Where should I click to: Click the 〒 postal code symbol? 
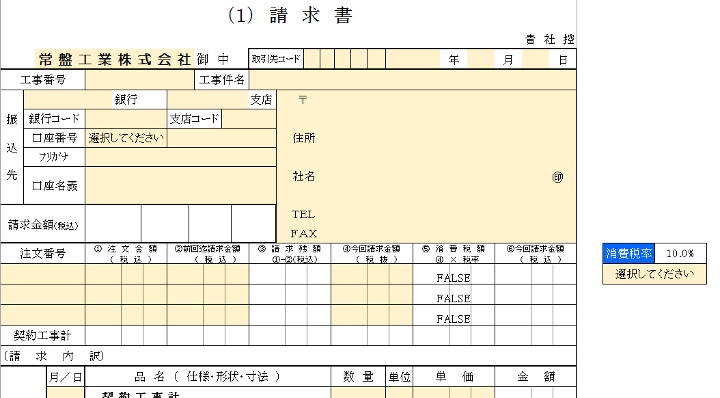[x=303, y=100]
